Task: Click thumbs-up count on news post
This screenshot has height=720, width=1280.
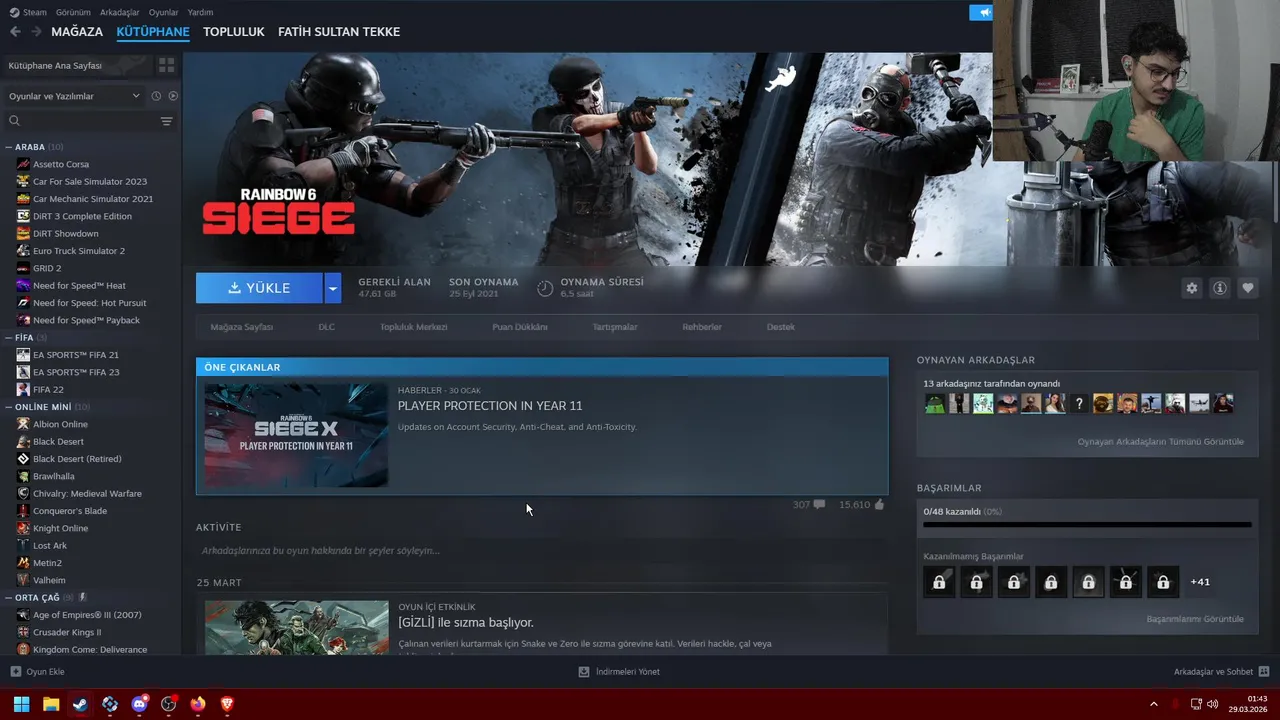Action: (862, 505)
